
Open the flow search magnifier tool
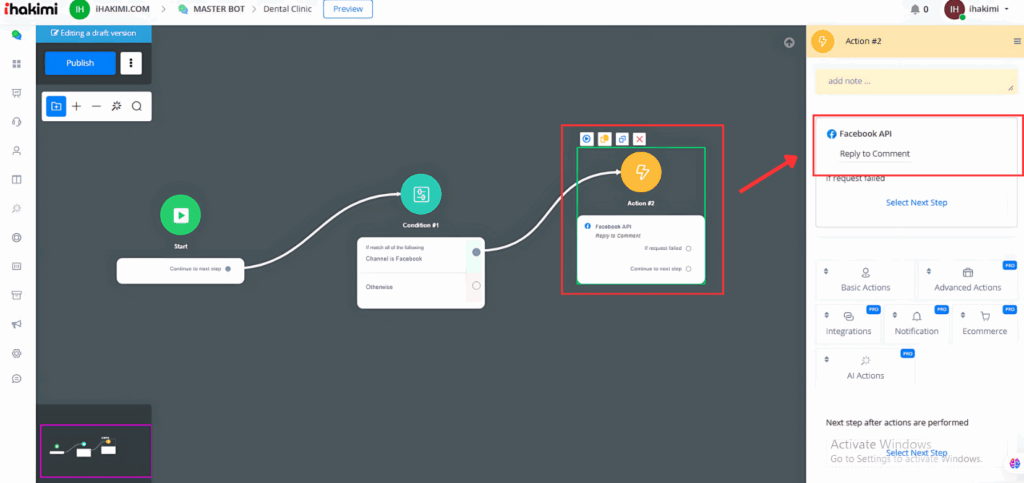coord(137,106)
